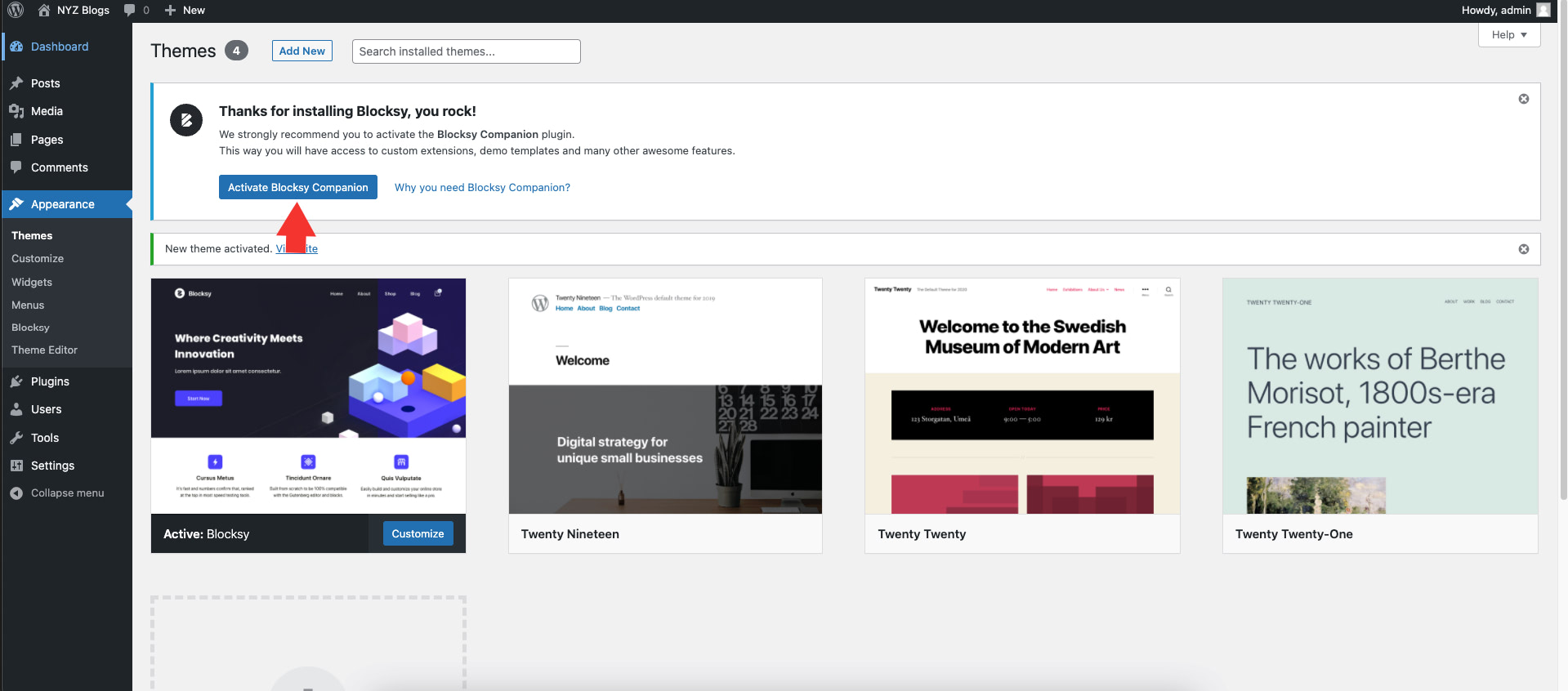Image resolution: width=1568 pixels, height=691 pixels.
Task: Open Howdy, admin user menu
Action: pyautogui.click(x=1505, y=11)
